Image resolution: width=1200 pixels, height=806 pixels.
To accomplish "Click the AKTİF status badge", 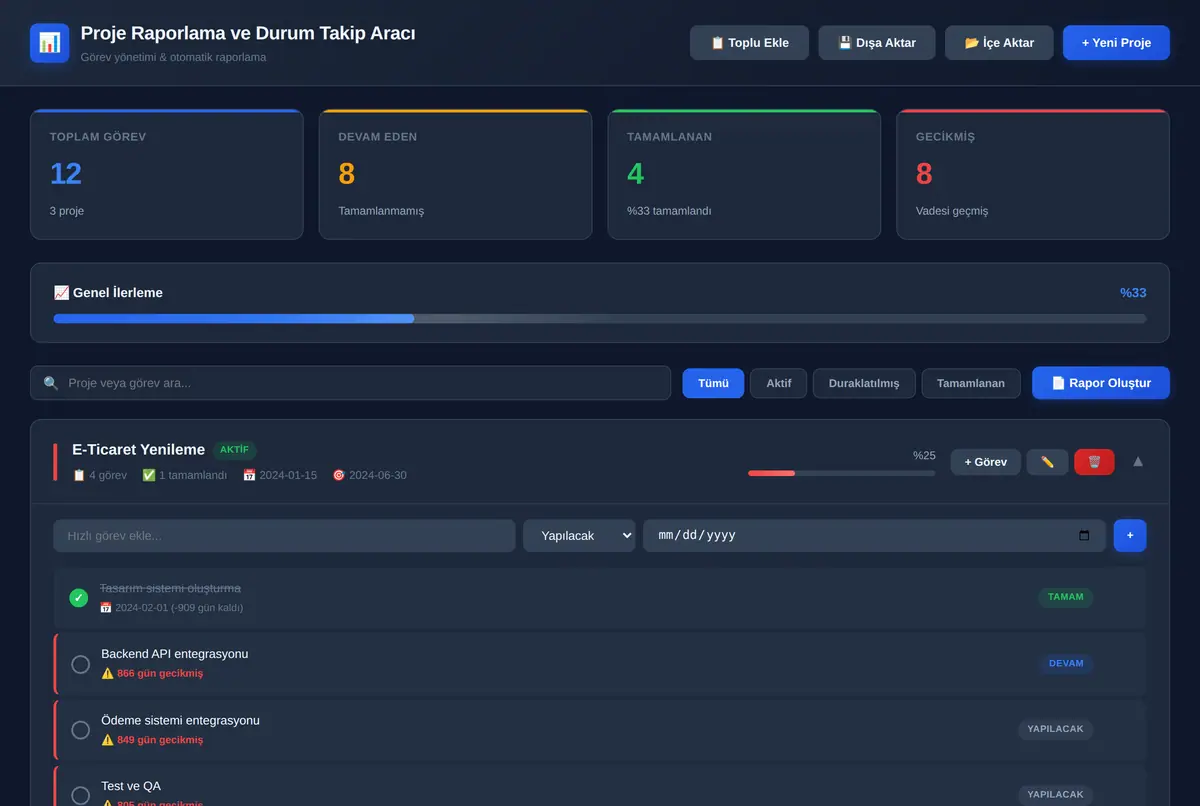I will point(234,450).
